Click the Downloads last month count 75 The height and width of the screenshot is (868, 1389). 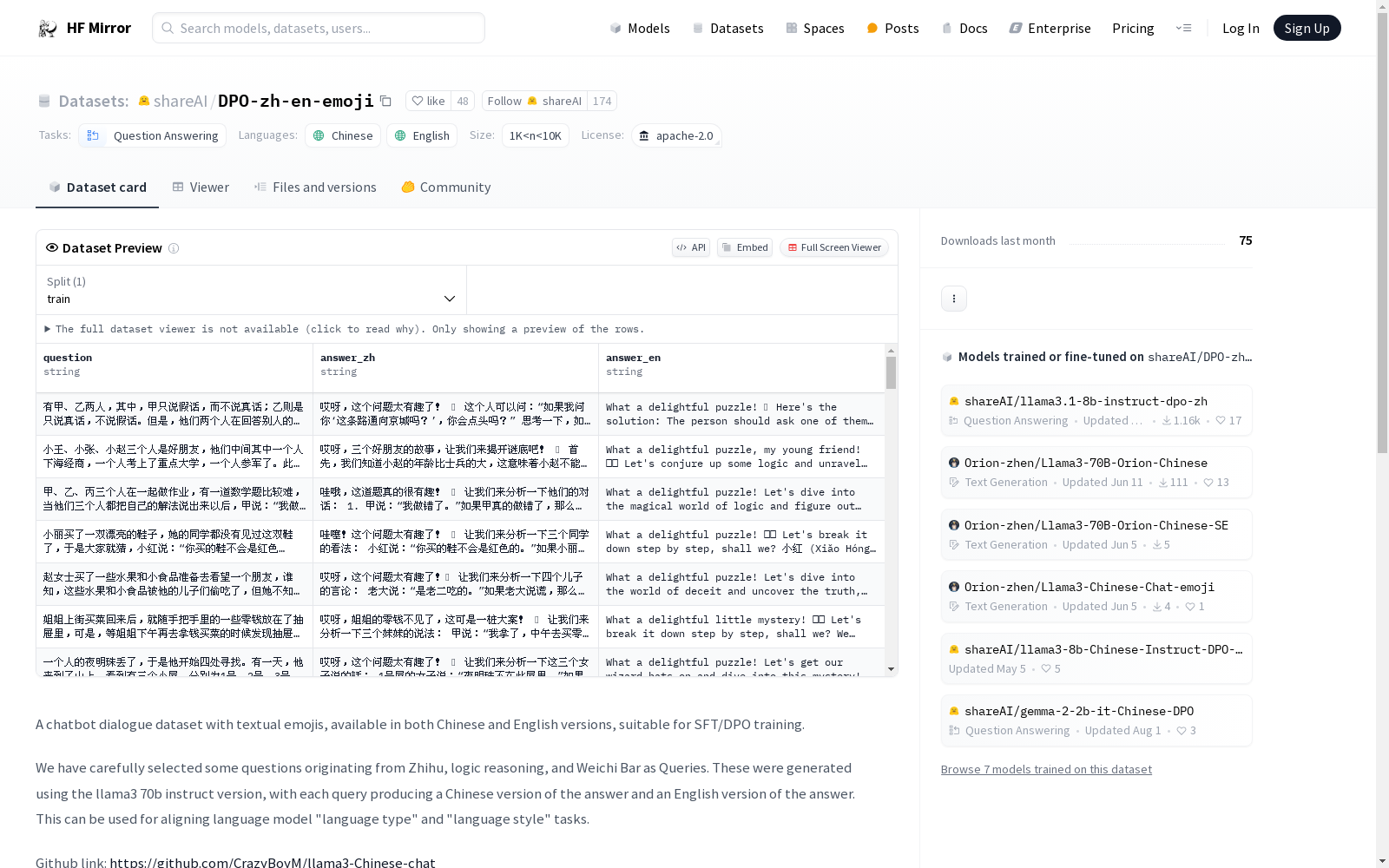point(1246,240)
